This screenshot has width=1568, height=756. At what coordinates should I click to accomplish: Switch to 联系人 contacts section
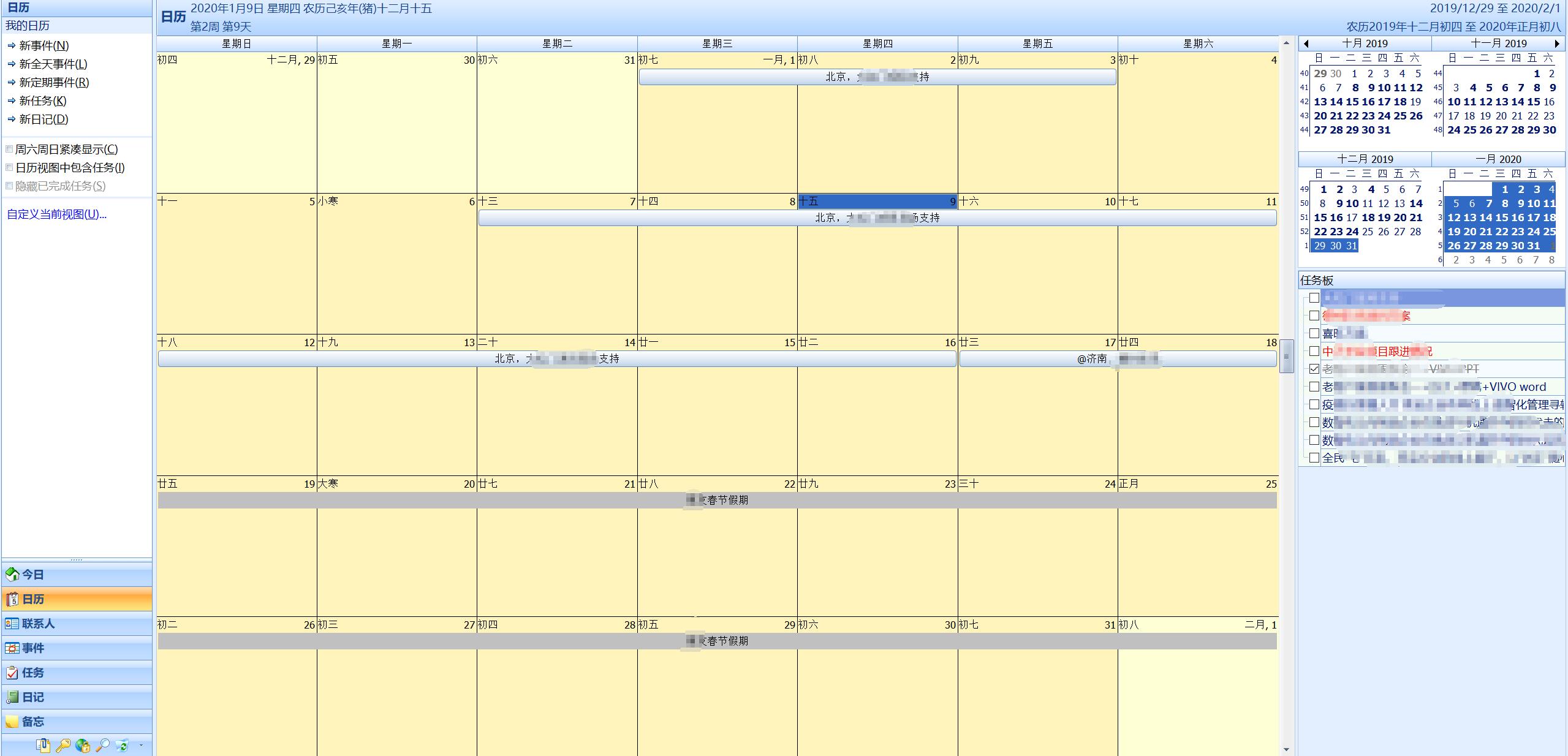38,624
